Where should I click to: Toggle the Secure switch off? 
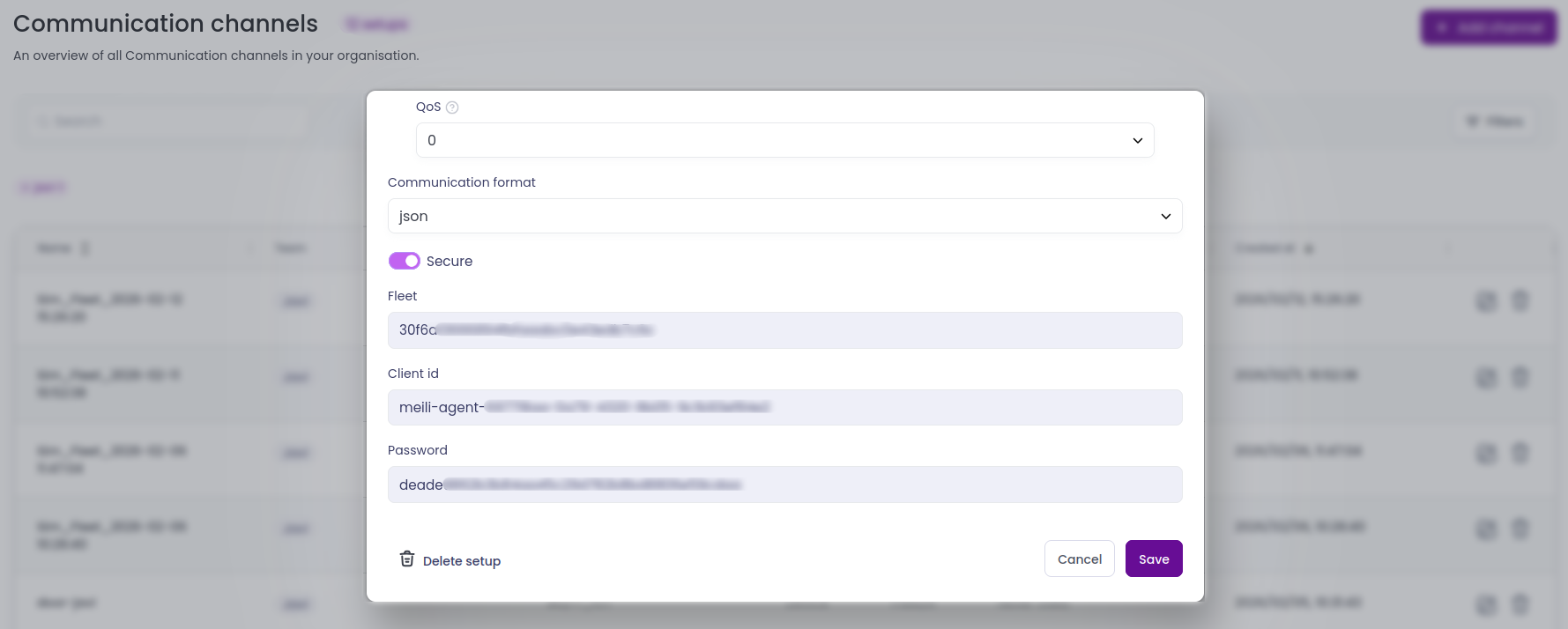[x=405, y=261]
